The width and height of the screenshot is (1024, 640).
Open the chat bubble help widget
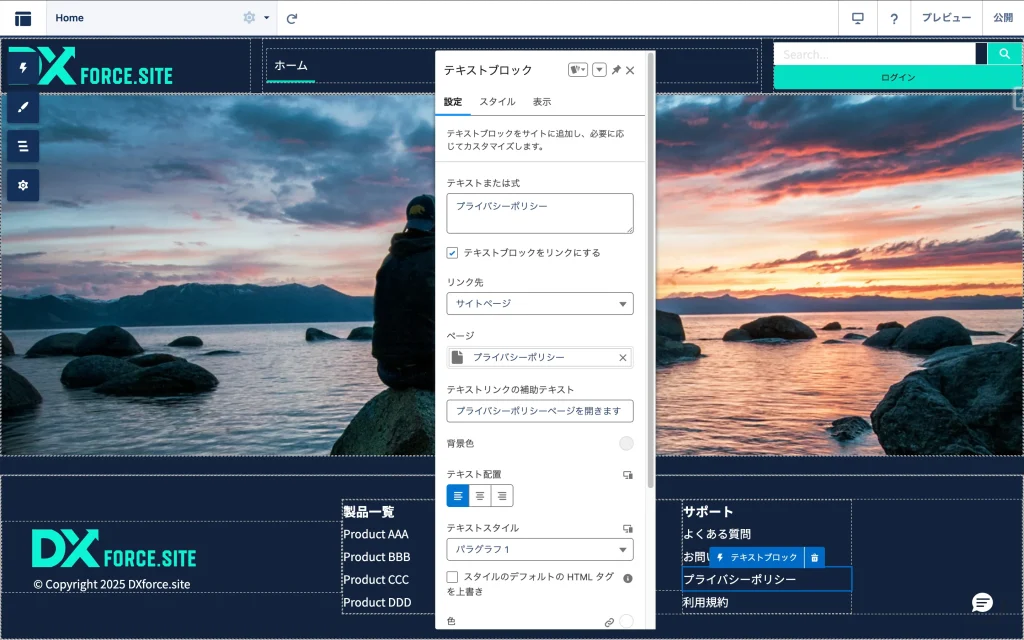click(982, 602)
